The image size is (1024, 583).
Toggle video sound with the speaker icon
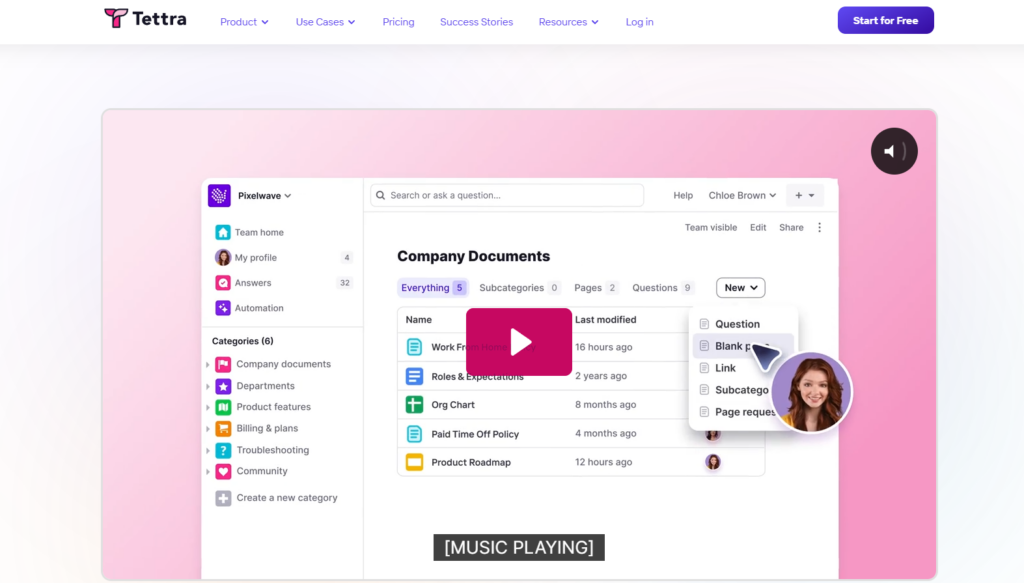tap(893, 152)
